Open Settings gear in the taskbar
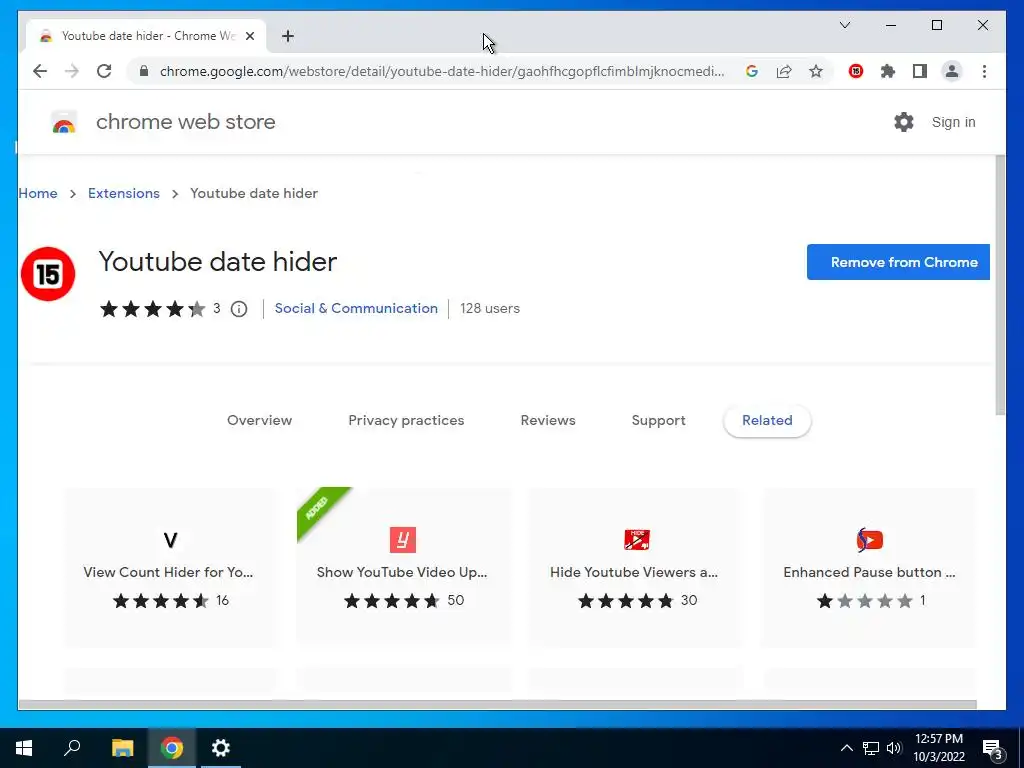 click(221, 748)
